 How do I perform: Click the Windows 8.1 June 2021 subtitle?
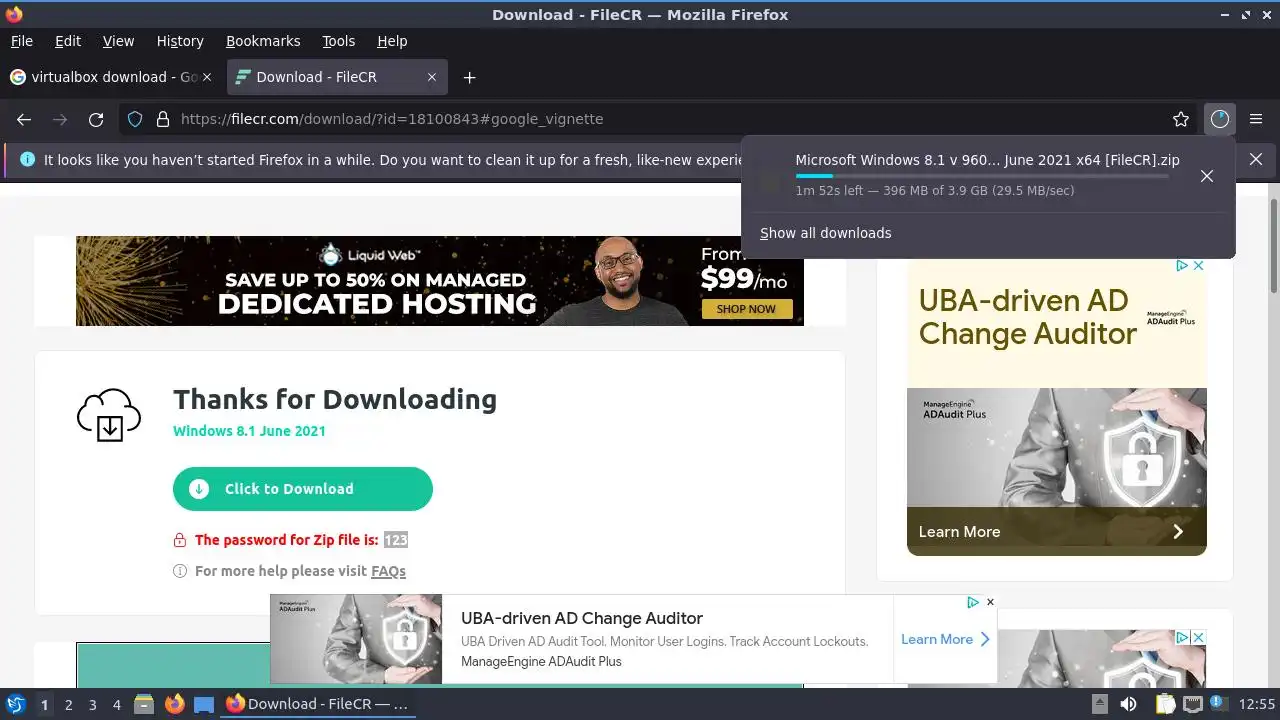pos(249,431)
